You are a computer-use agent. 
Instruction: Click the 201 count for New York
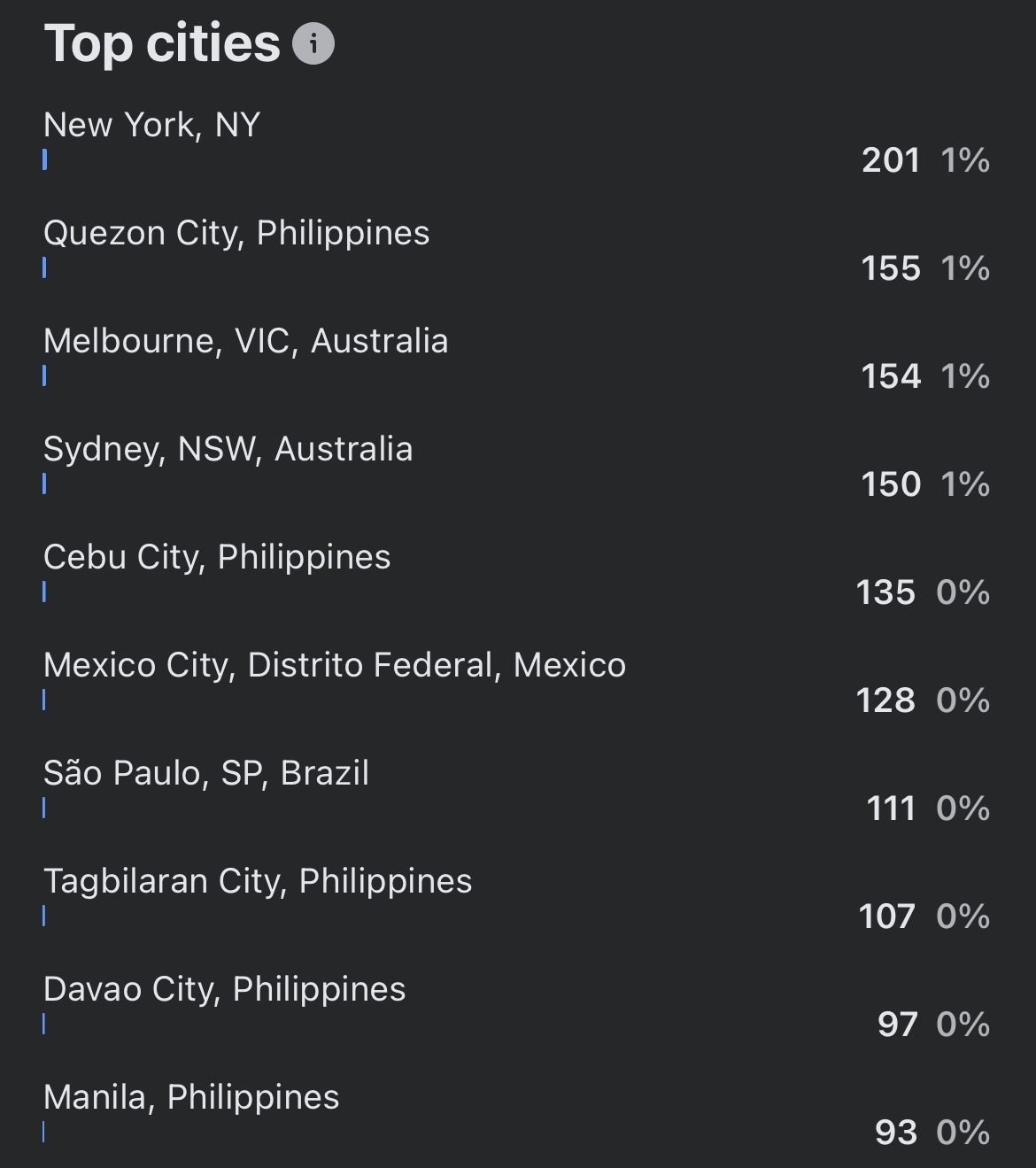point(891,160)
